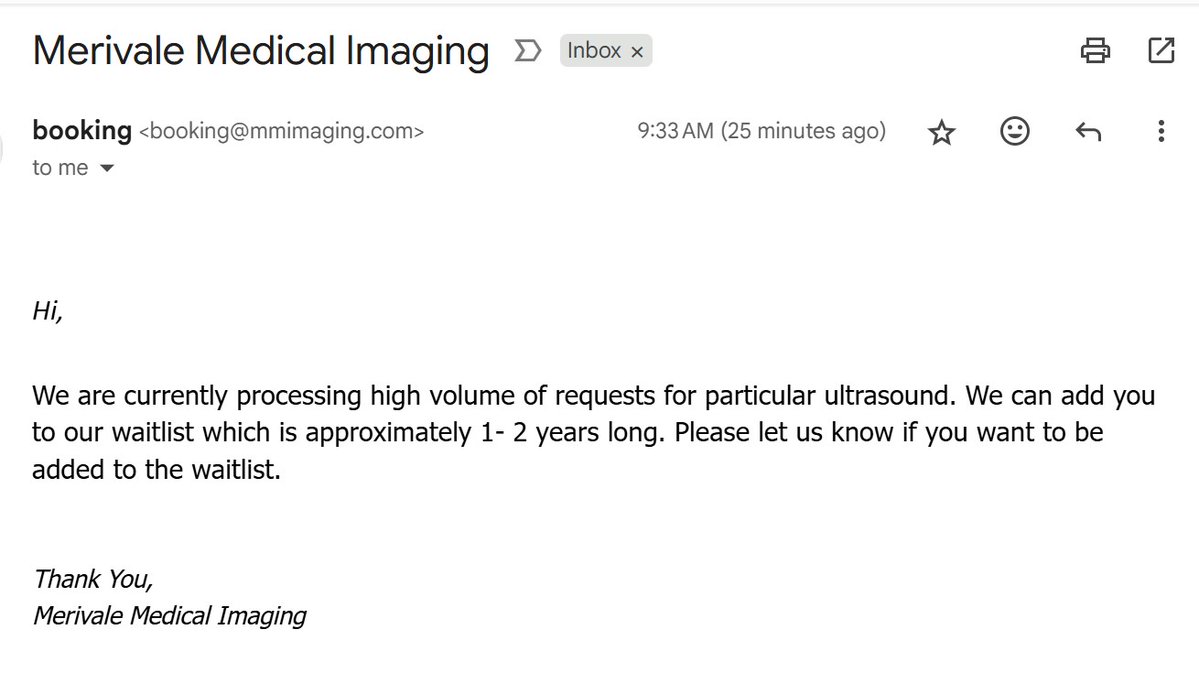This screenshot has height=673, width=1199.
Task: Click the 'to me' recipient text
Action: [x=60, y=168]
